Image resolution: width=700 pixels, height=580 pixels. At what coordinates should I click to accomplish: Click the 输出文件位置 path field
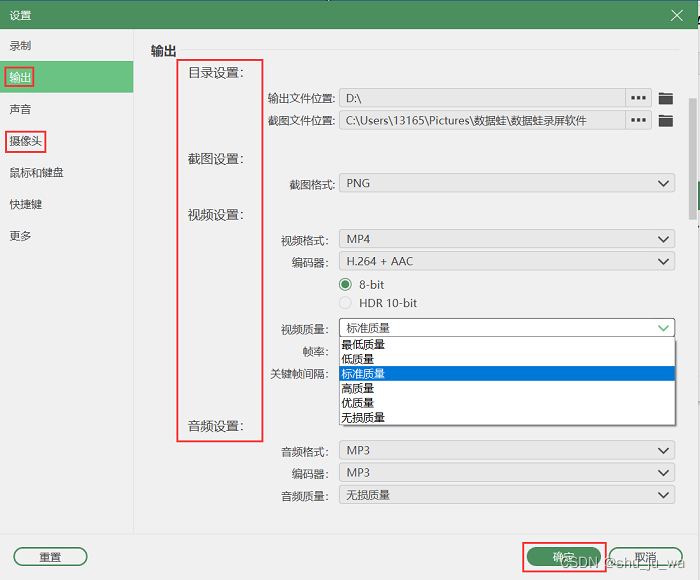tap(482, 98)
